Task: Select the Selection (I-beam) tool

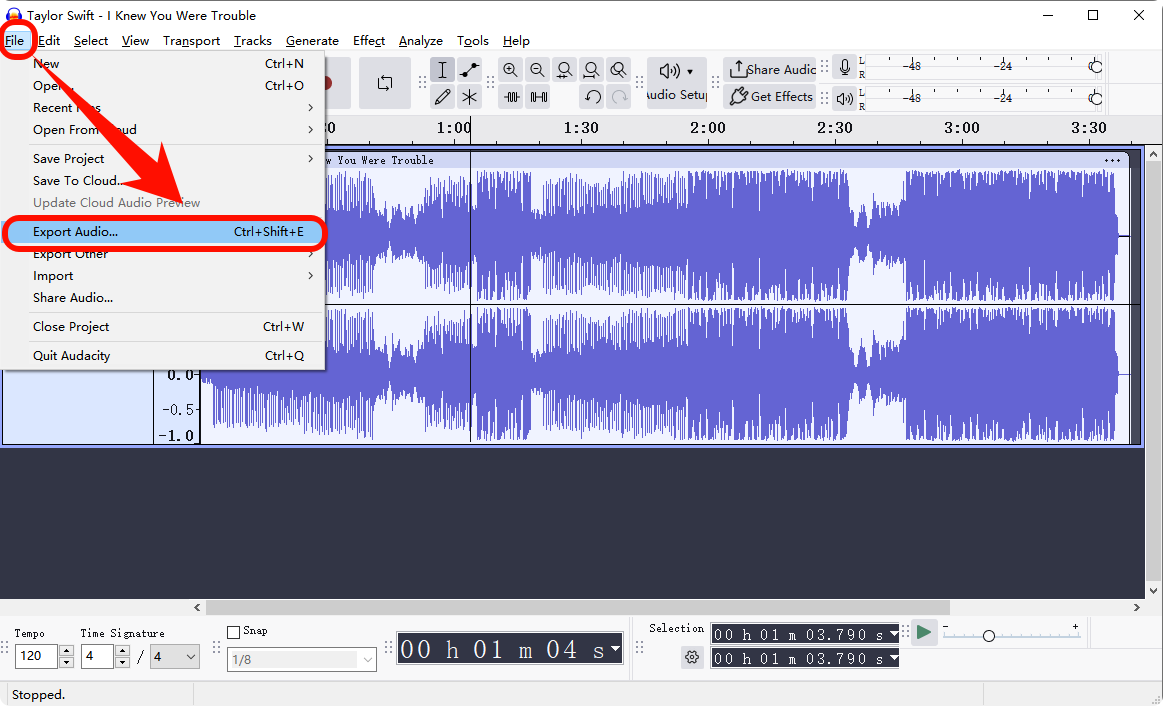Action: pos(442,70)
